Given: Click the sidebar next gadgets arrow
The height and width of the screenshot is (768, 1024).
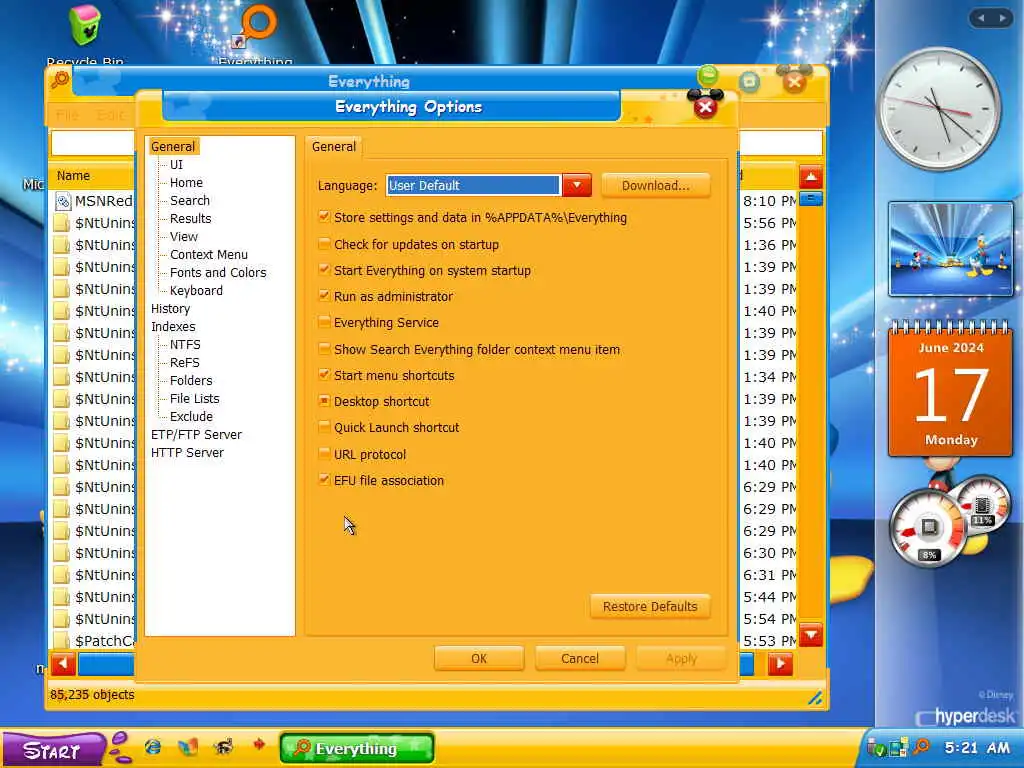Looking at the screenshot, I should click(1002, 18).
